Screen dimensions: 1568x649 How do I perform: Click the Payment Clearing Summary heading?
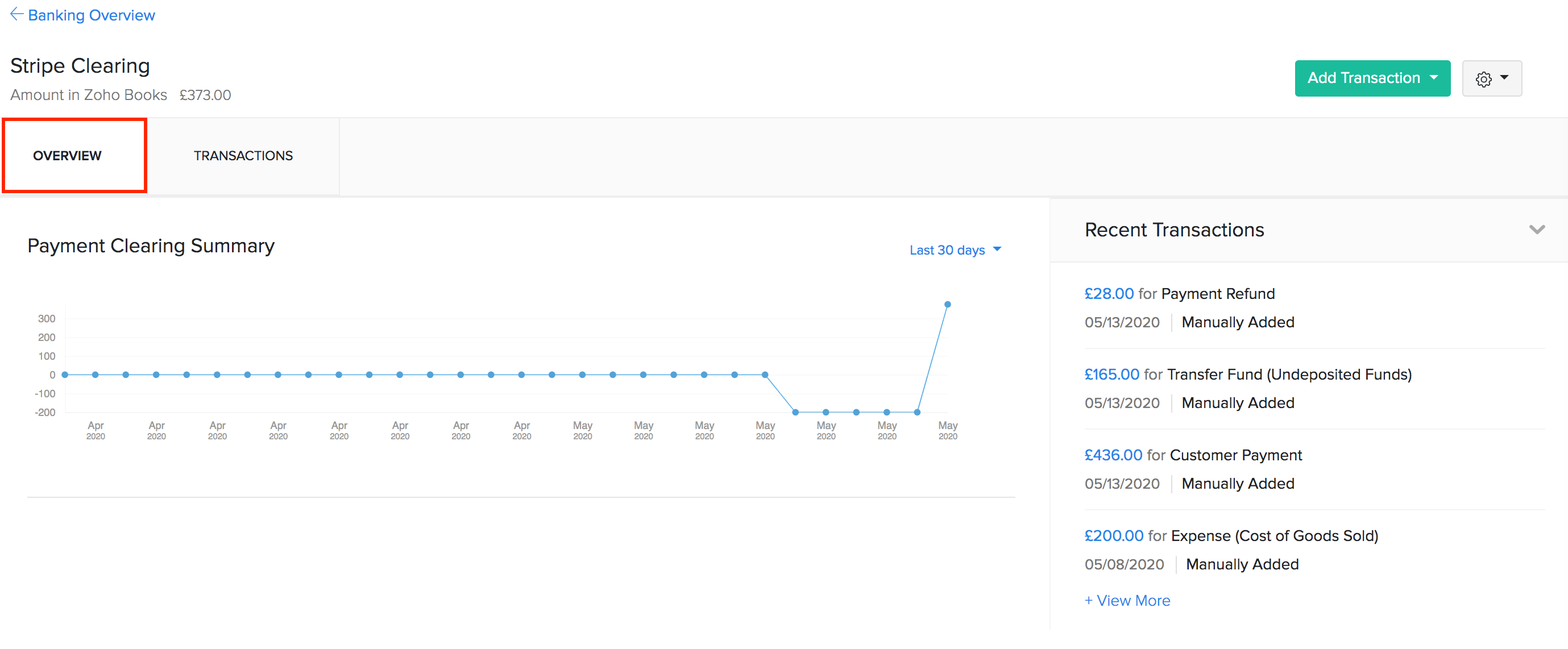pyautogui.click(x=151, y=246)
